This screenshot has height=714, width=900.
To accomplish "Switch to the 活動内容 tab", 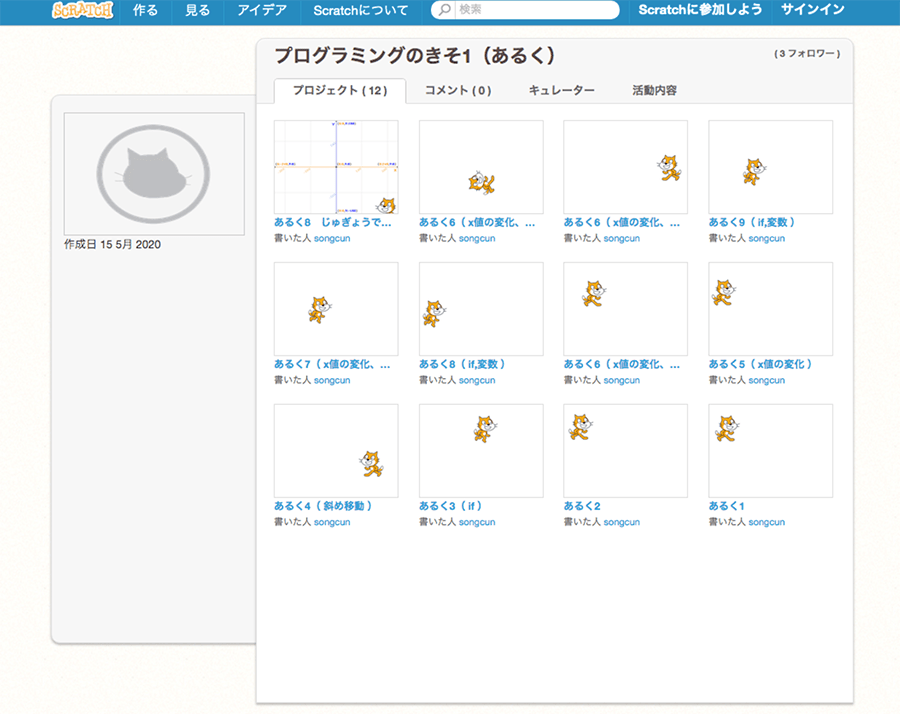I will point(654,91).
